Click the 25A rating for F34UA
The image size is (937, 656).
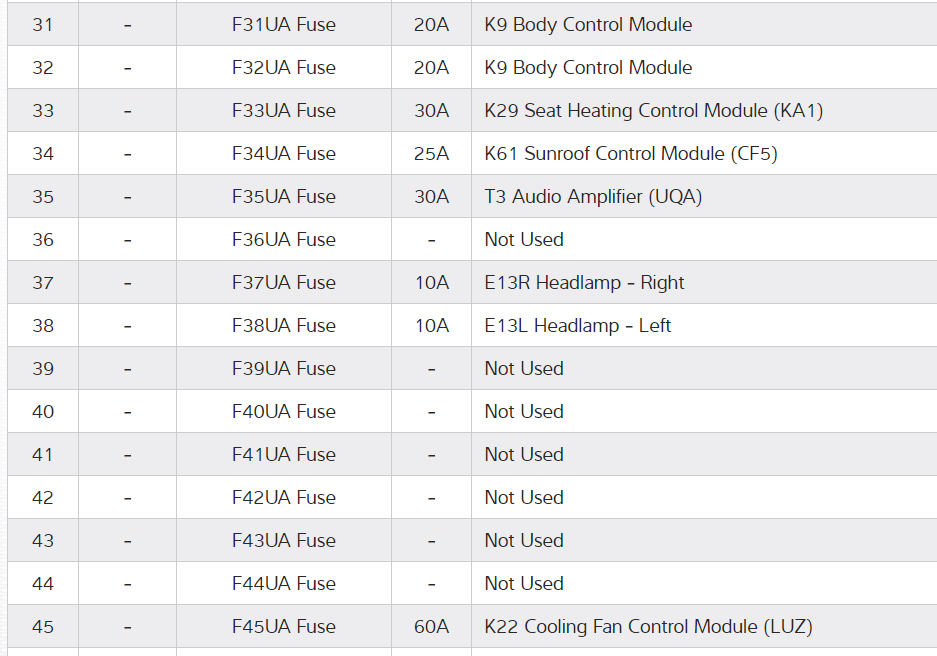click(x=431, y=154)
